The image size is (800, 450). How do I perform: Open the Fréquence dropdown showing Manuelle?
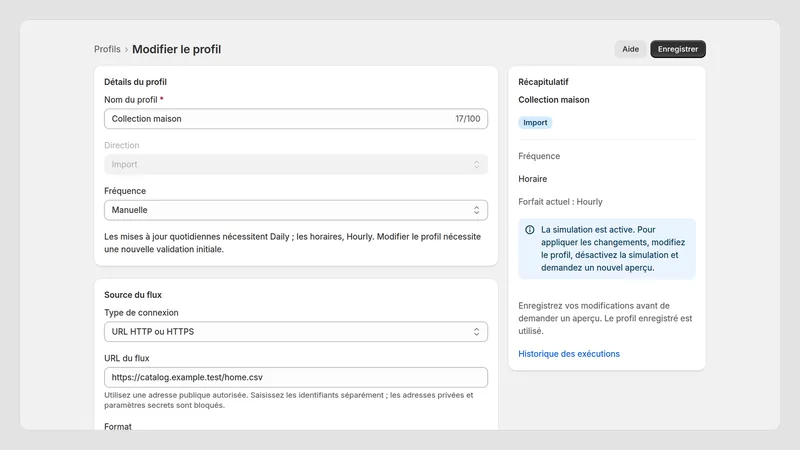[x=296, y=210]
